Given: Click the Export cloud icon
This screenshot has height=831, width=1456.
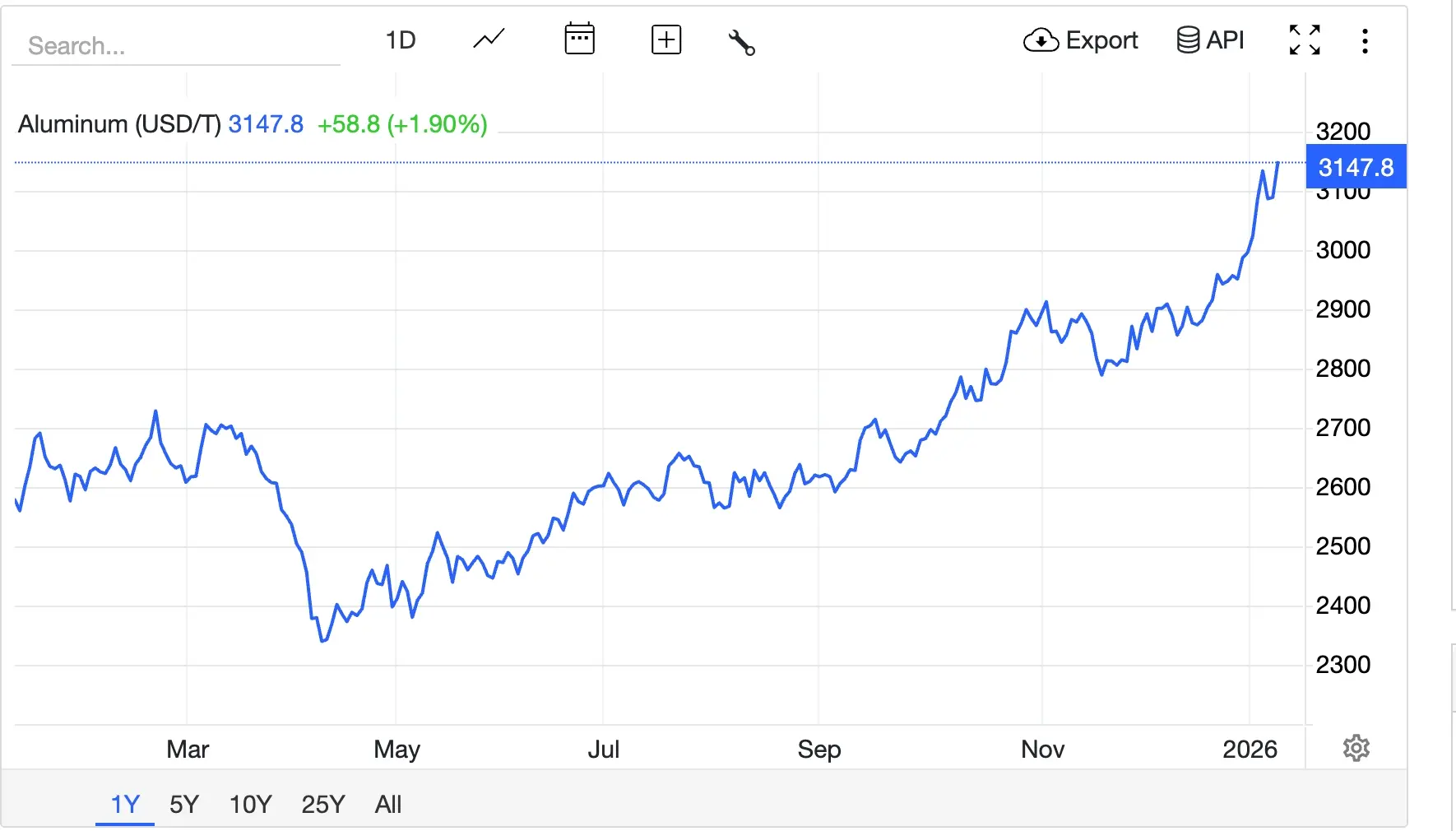Looking at the screenshot, I should (1041, 40).
